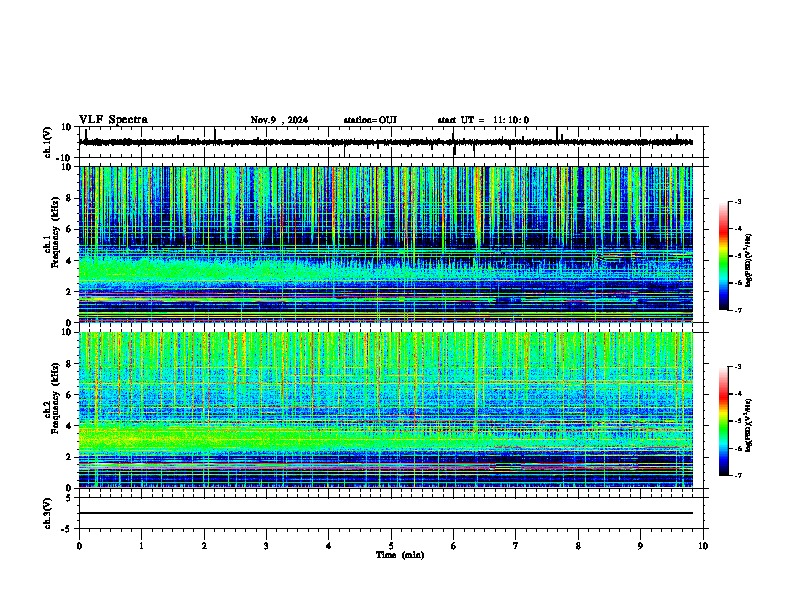The height and width of the screenshot is (612, 792).
Task: Click the "Time (min)" x-axis label
Action: (x=400, y=555)
